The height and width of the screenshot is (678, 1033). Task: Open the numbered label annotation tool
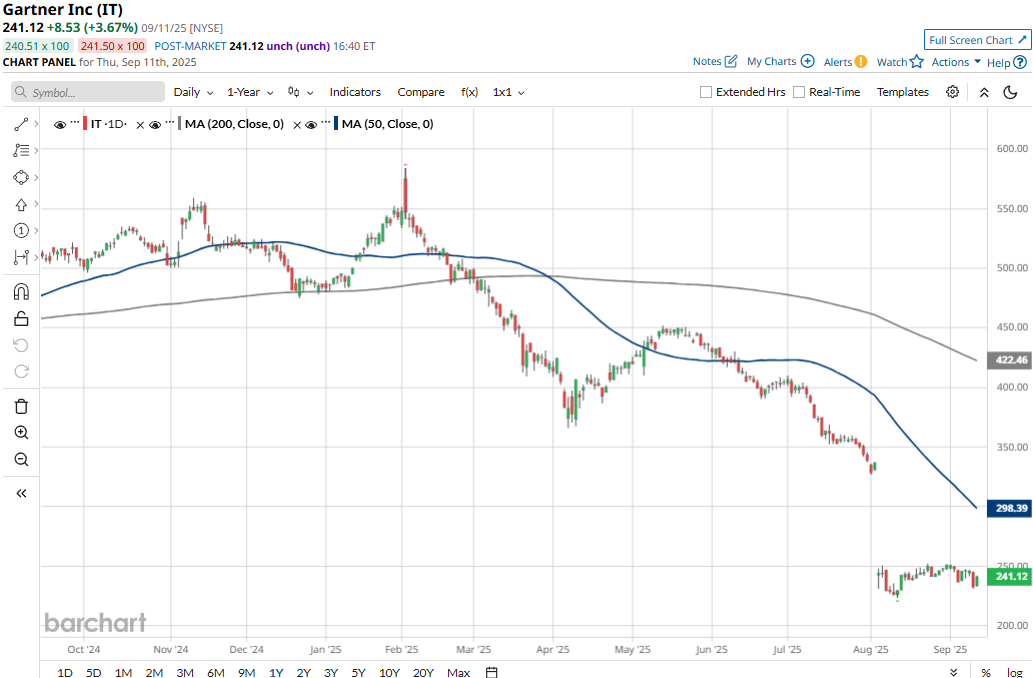[x=21, y=230]
